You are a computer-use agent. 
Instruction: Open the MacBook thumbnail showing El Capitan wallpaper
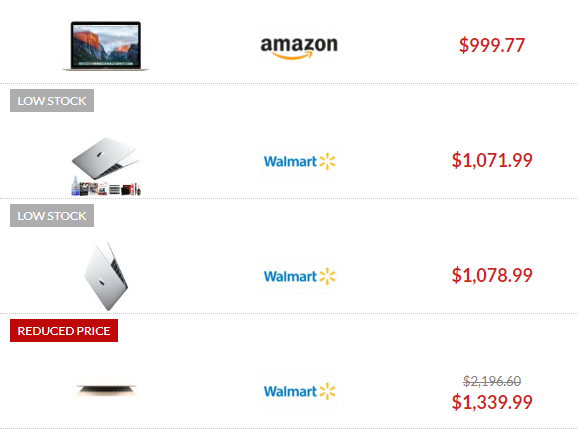[x=106, y=46]
